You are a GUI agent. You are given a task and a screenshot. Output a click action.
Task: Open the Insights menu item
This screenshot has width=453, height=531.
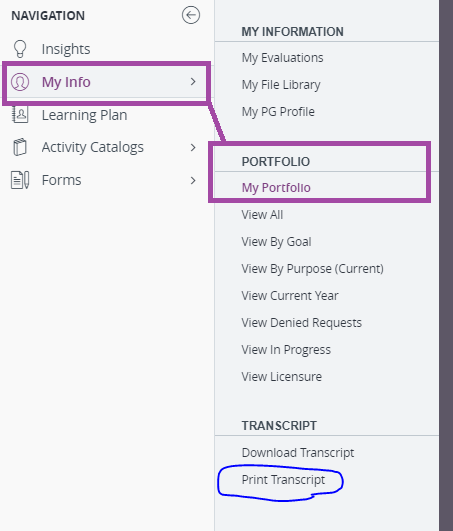click(x=66, y=49)
